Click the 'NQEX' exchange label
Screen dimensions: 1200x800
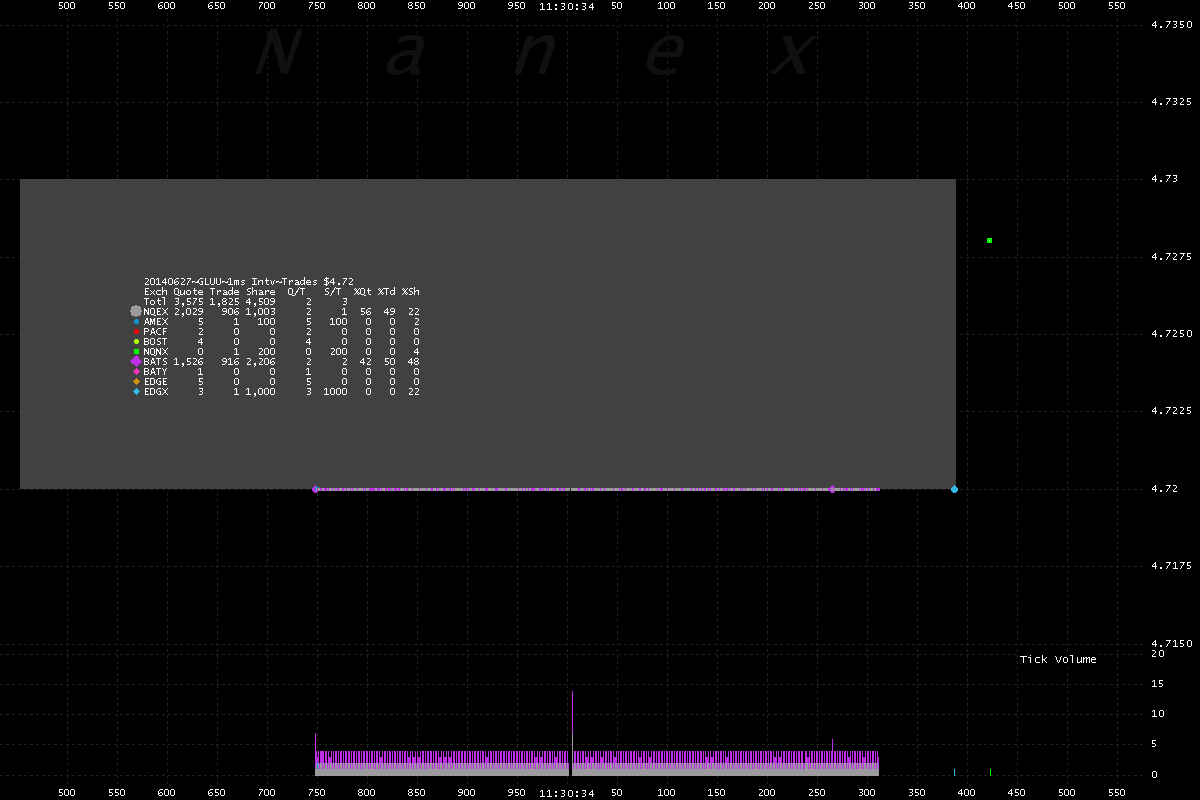(156, 312)
